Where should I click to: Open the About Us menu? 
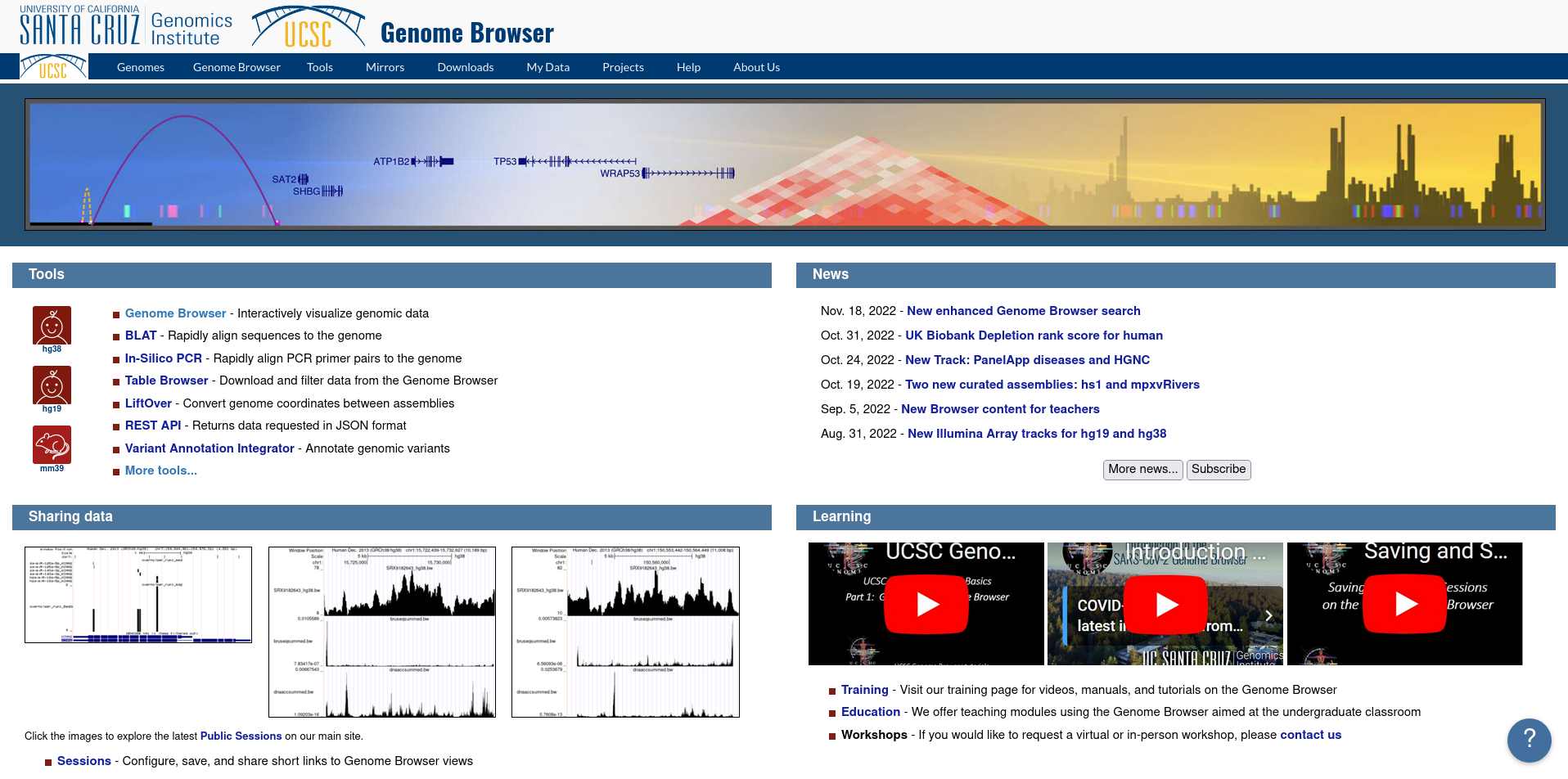tap(756, 67)
